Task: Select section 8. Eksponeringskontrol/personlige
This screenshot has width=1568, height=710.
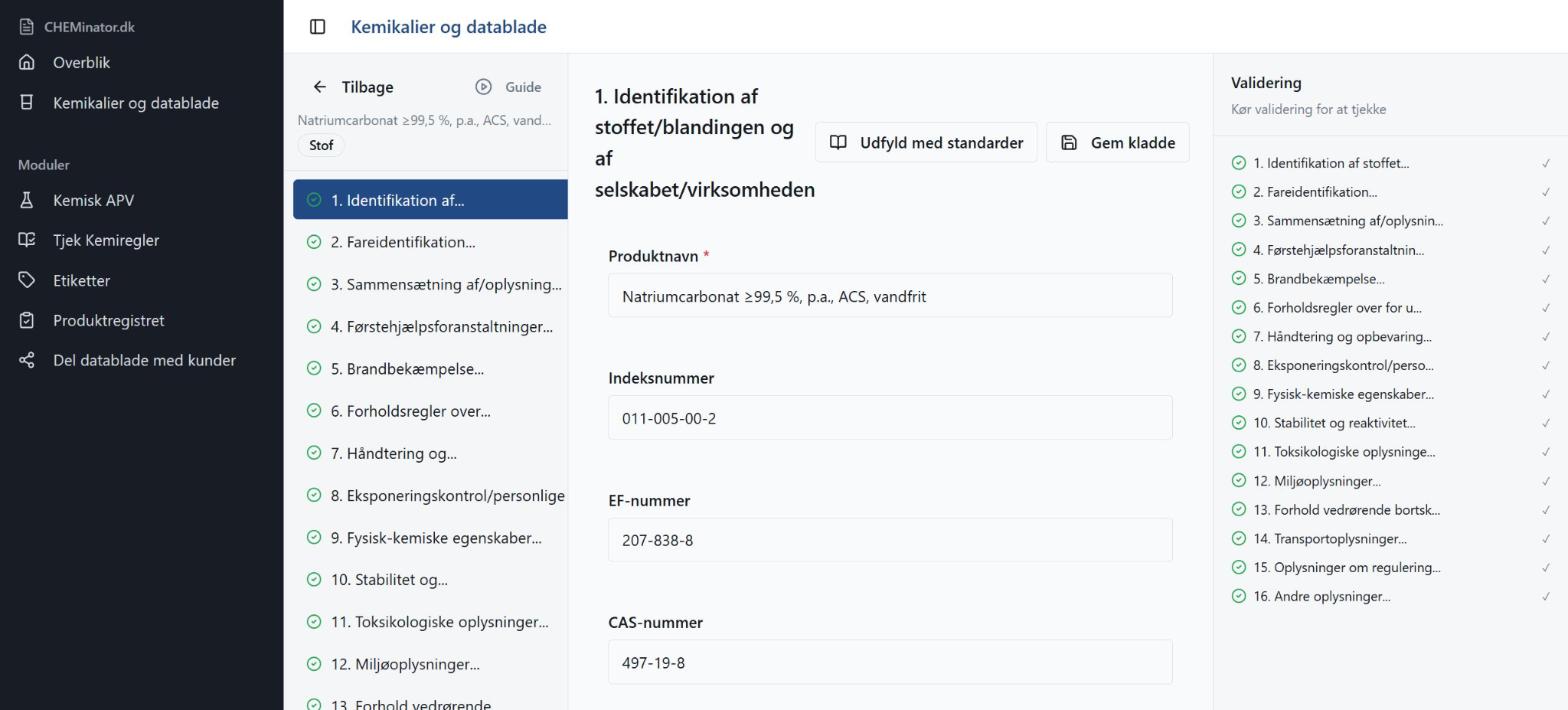Action: pos(430,495)
